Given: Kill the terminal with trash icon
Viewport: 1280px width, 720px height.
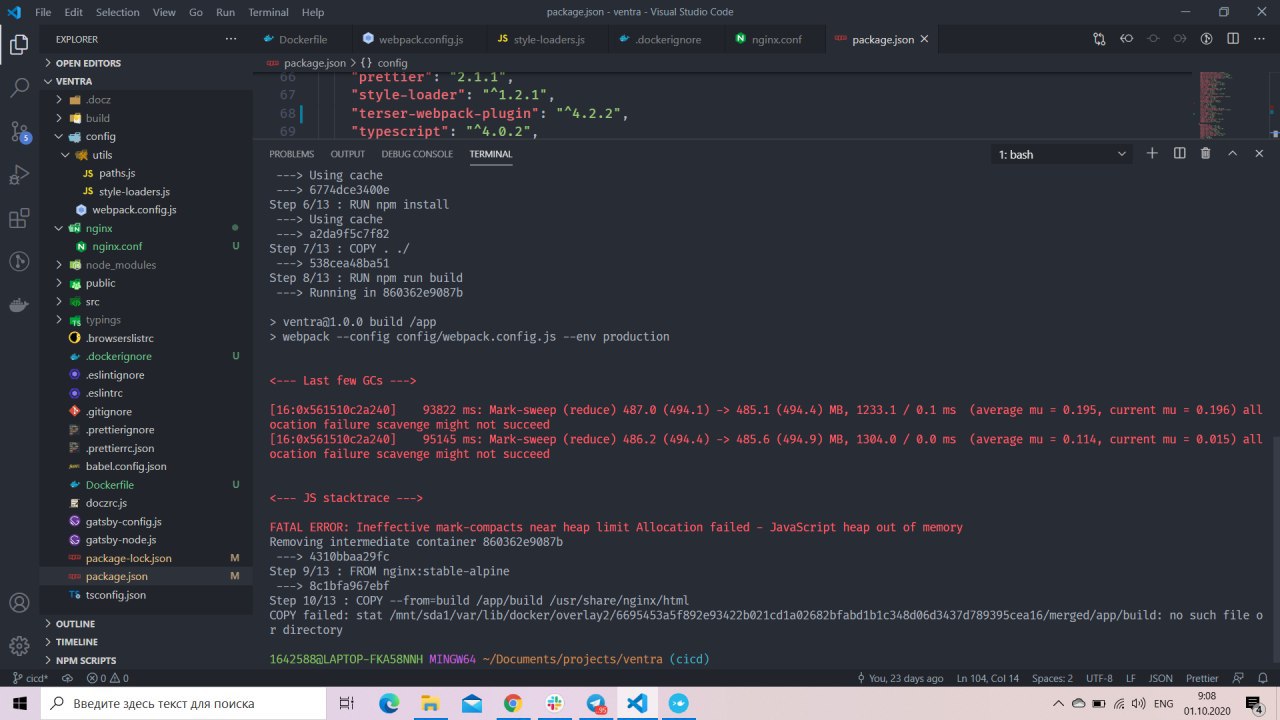Looking at the screenshot, I should pos(1205,153).
